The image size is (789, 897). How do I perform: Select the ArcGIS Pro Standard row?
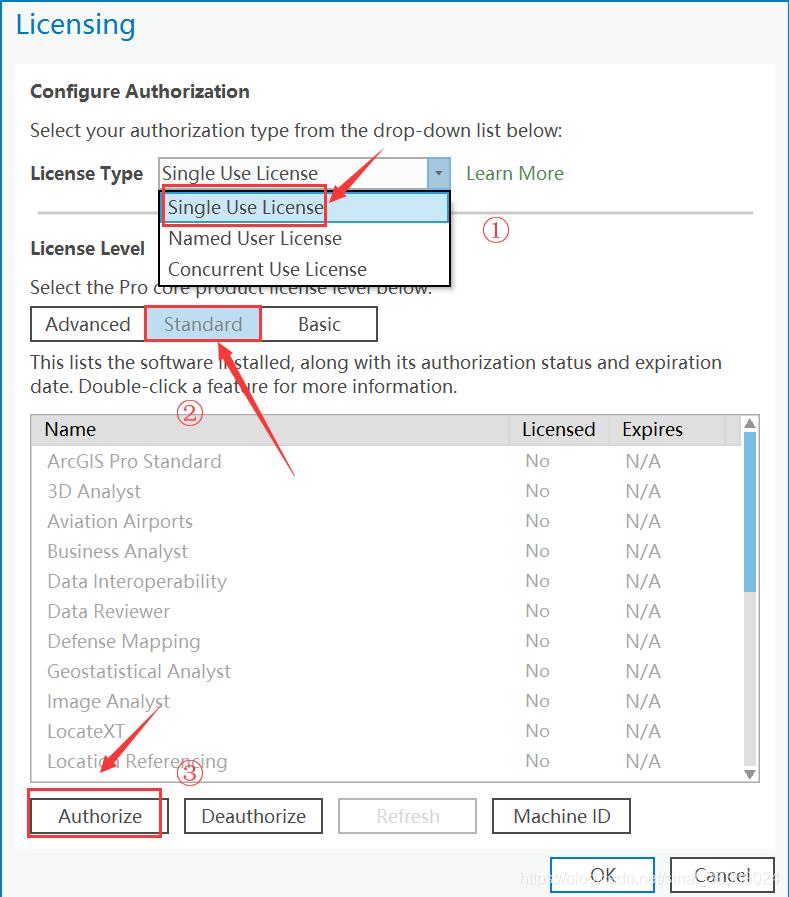point(387,461)
